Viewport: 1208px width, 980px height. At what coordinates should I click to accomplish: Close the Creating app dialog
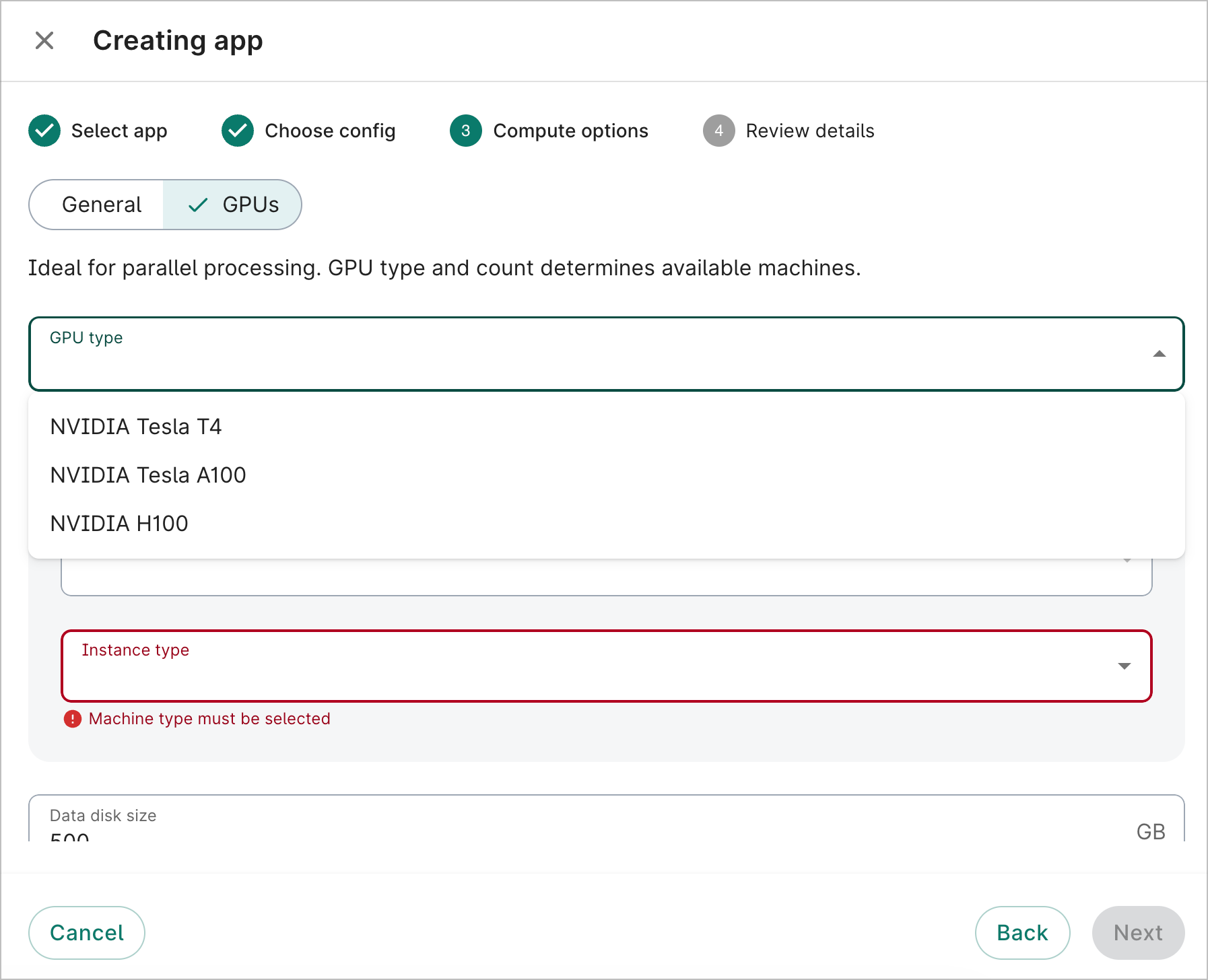click(44, 40)
